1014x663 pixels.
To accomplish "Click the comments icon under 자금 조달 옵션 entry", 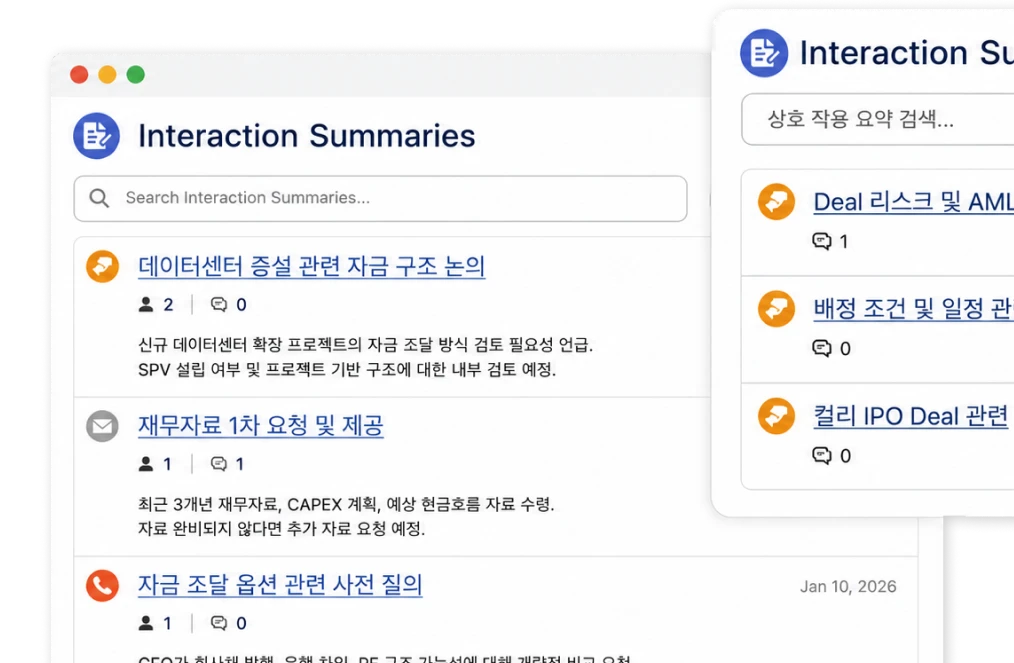I will point(219,623).
